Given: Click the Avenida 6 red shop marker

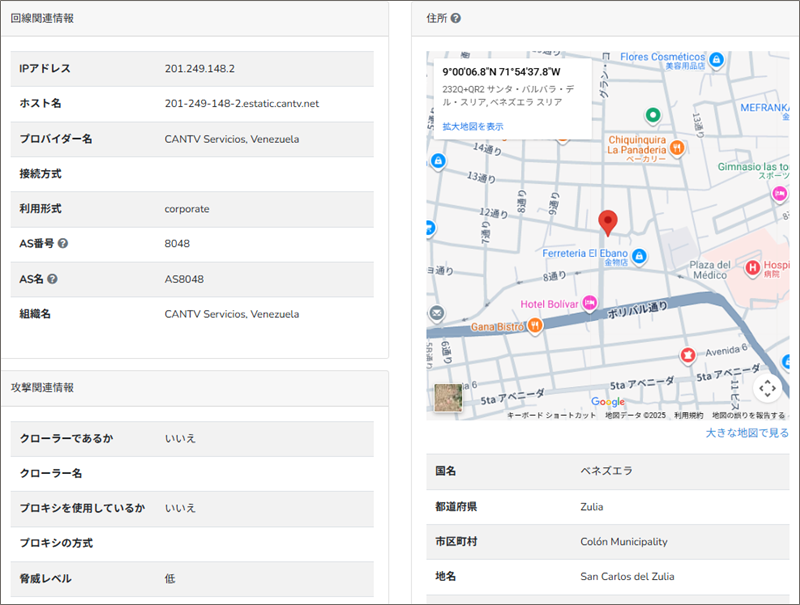Looking at the screenshot, I should point(687,354).
